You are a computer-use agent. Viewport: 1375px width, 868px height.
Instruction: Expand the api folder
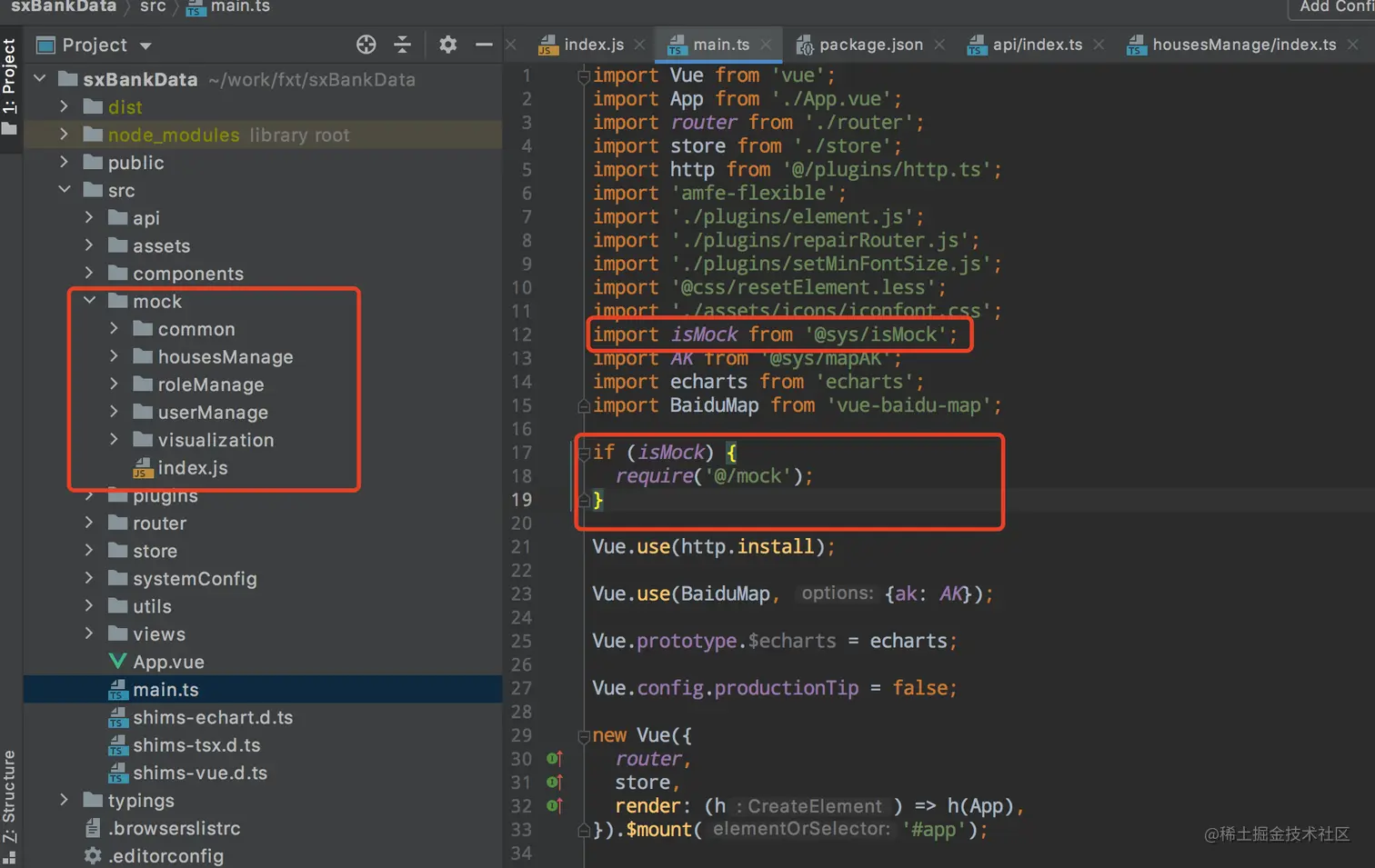[88, 217]
